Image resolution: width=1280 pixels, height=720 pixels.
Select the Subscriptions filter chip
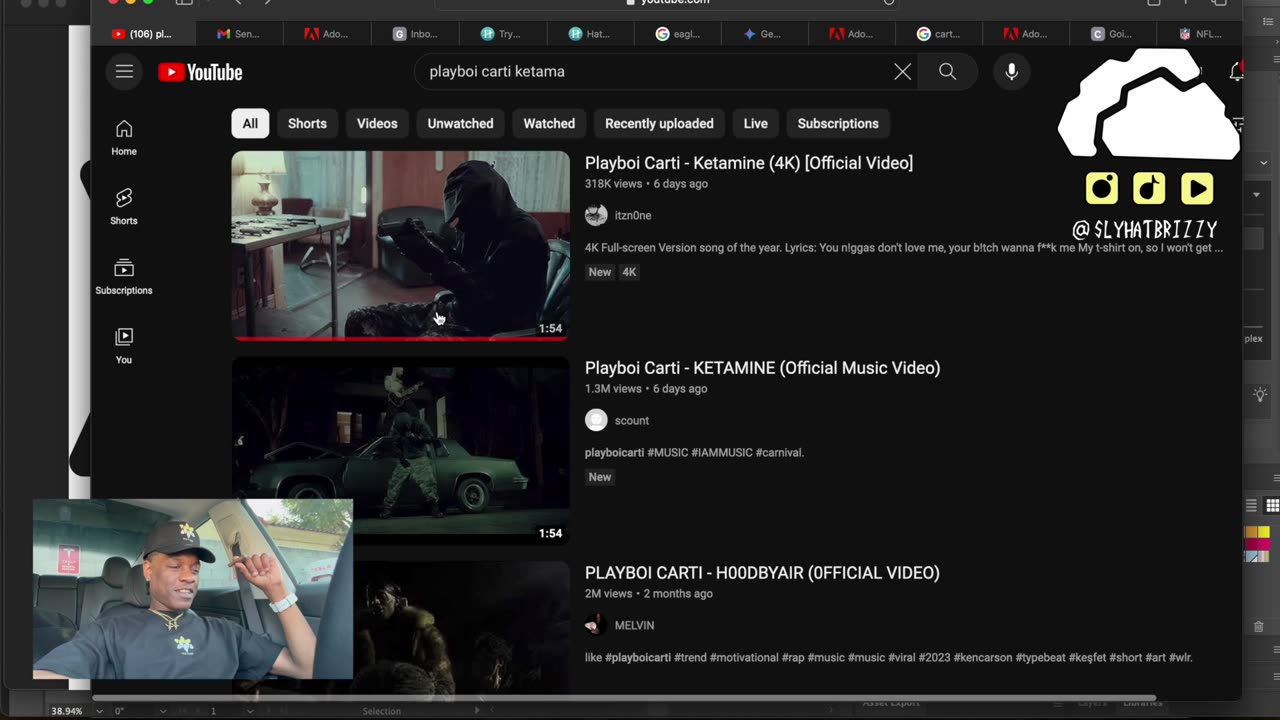click(x=838, y=123)
